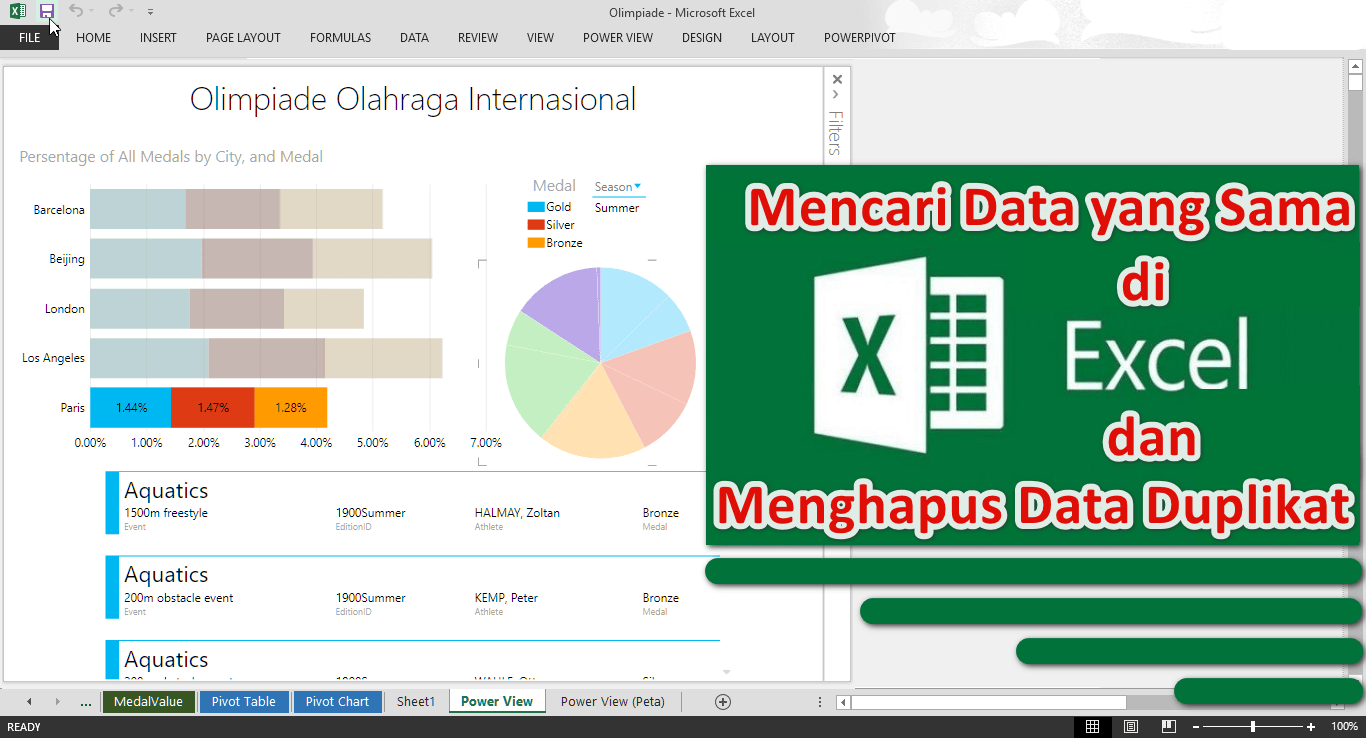Click the Olimpiade Olahraga Internasional title

coord(413,99)
